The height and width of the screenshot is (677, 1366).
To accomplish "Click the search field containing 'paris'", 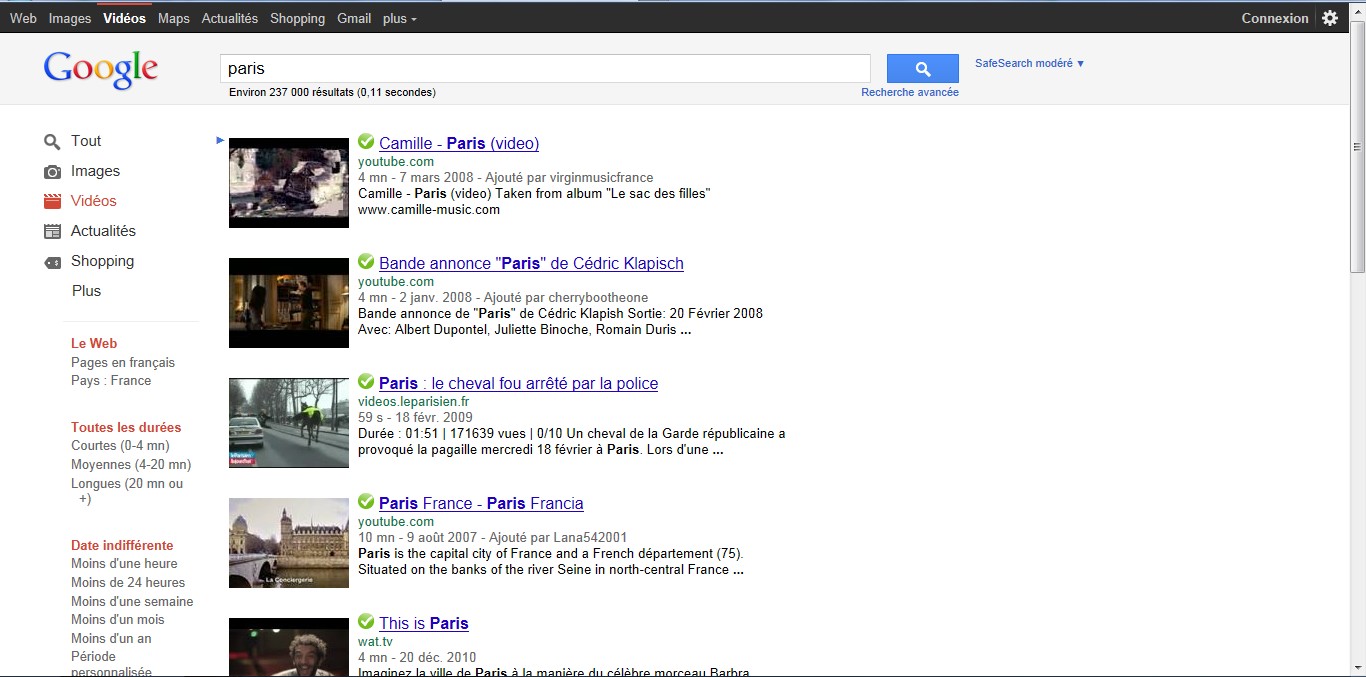I will [x=545, y=68].
